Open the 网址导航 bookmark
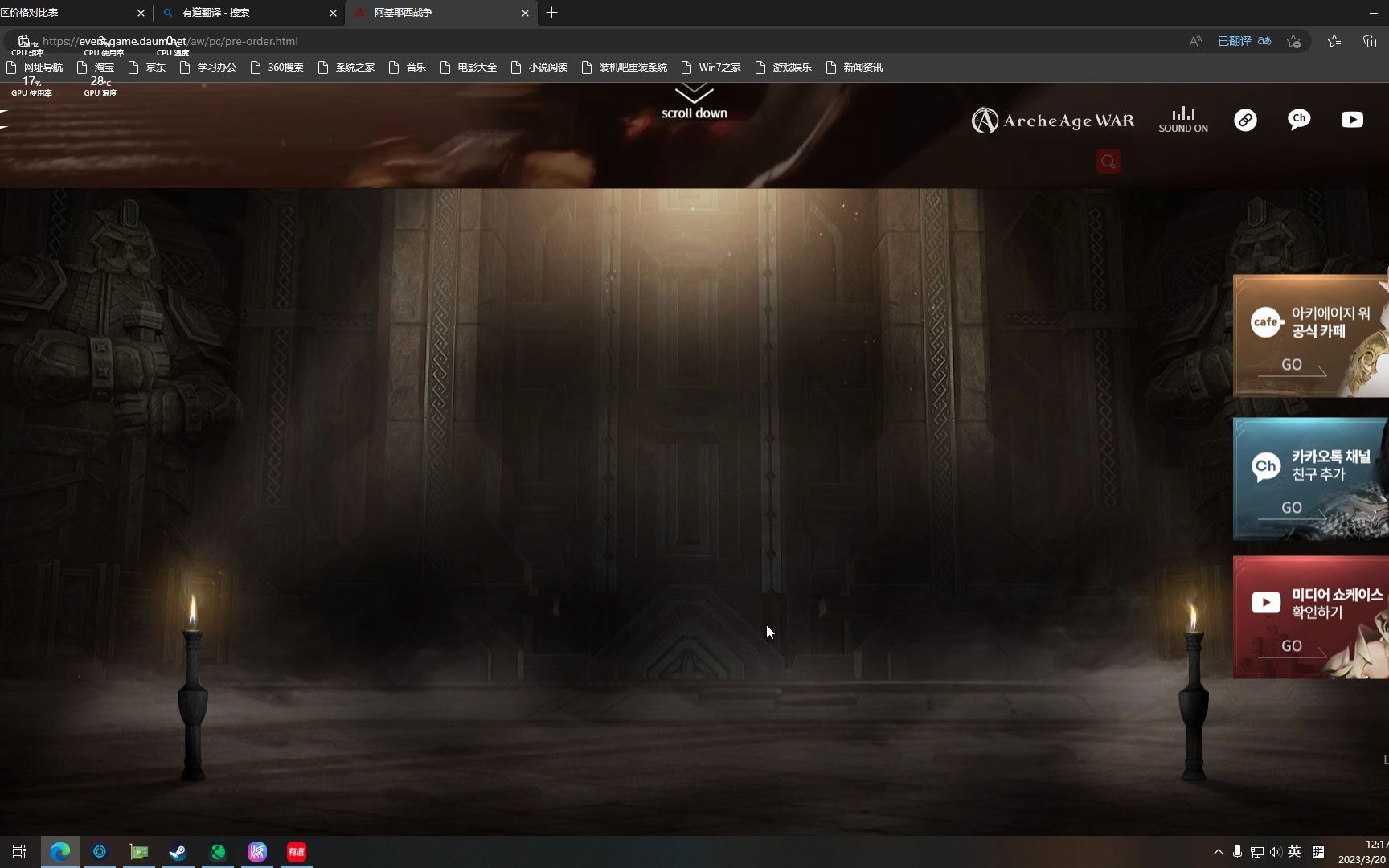The image size is (1389, 868). coord(35,68)
